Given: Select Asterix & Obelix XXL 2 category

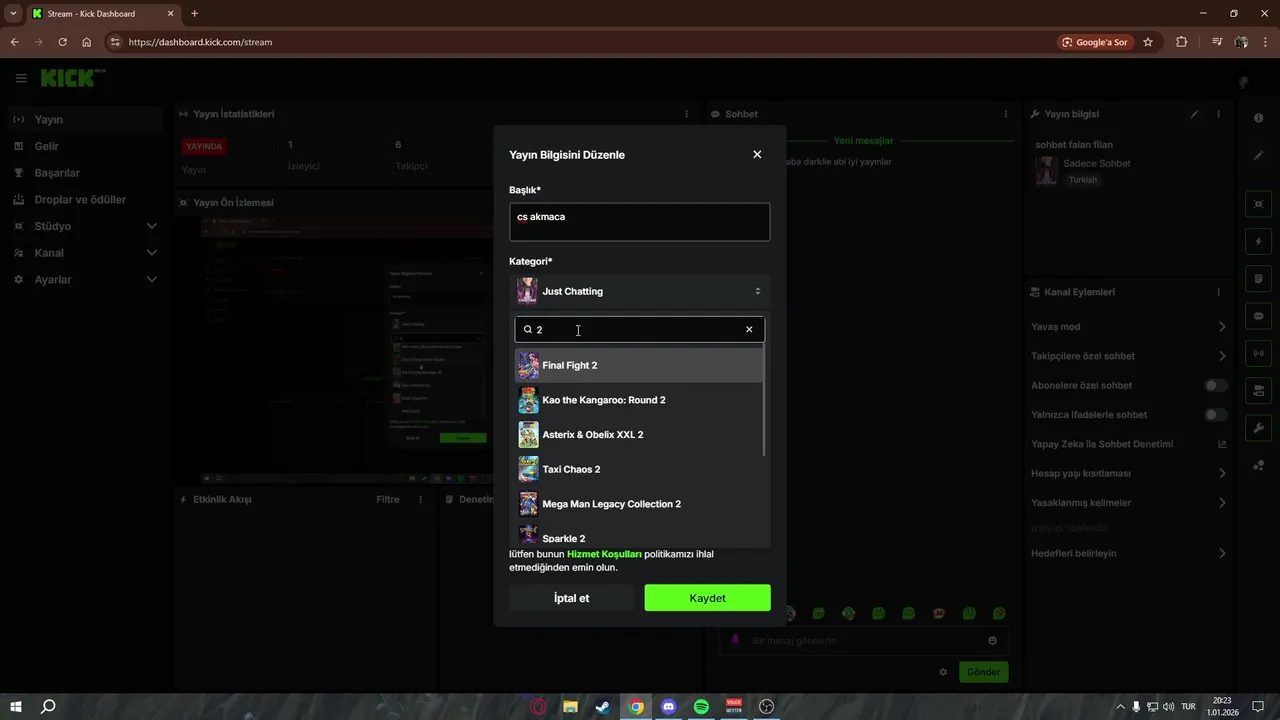Looking at the screenshot, I should pyautogui.click(x=638, y=435).
